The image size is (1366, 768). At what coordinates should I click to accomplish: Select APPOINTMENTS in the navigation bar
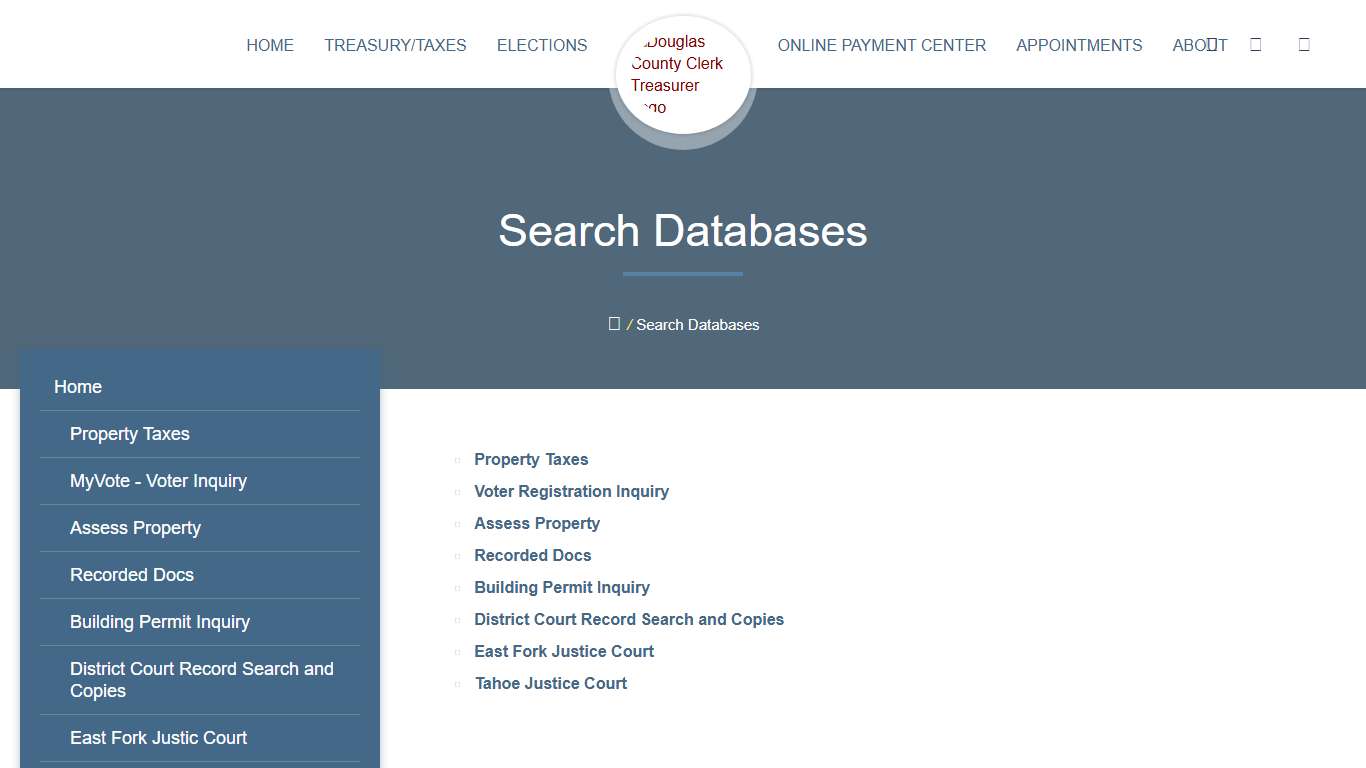[1079, 45]
